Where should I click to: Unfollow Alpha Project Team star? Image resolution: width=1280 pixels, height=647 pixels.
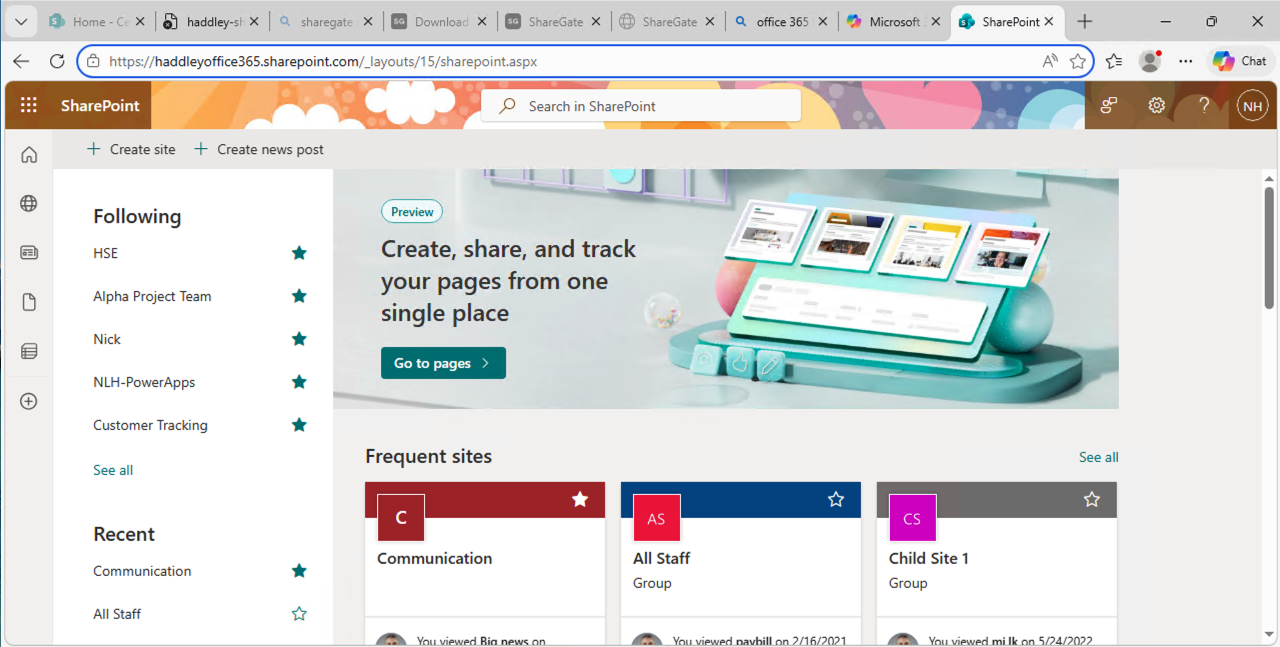pyautogui.click(x=299, y=296)
